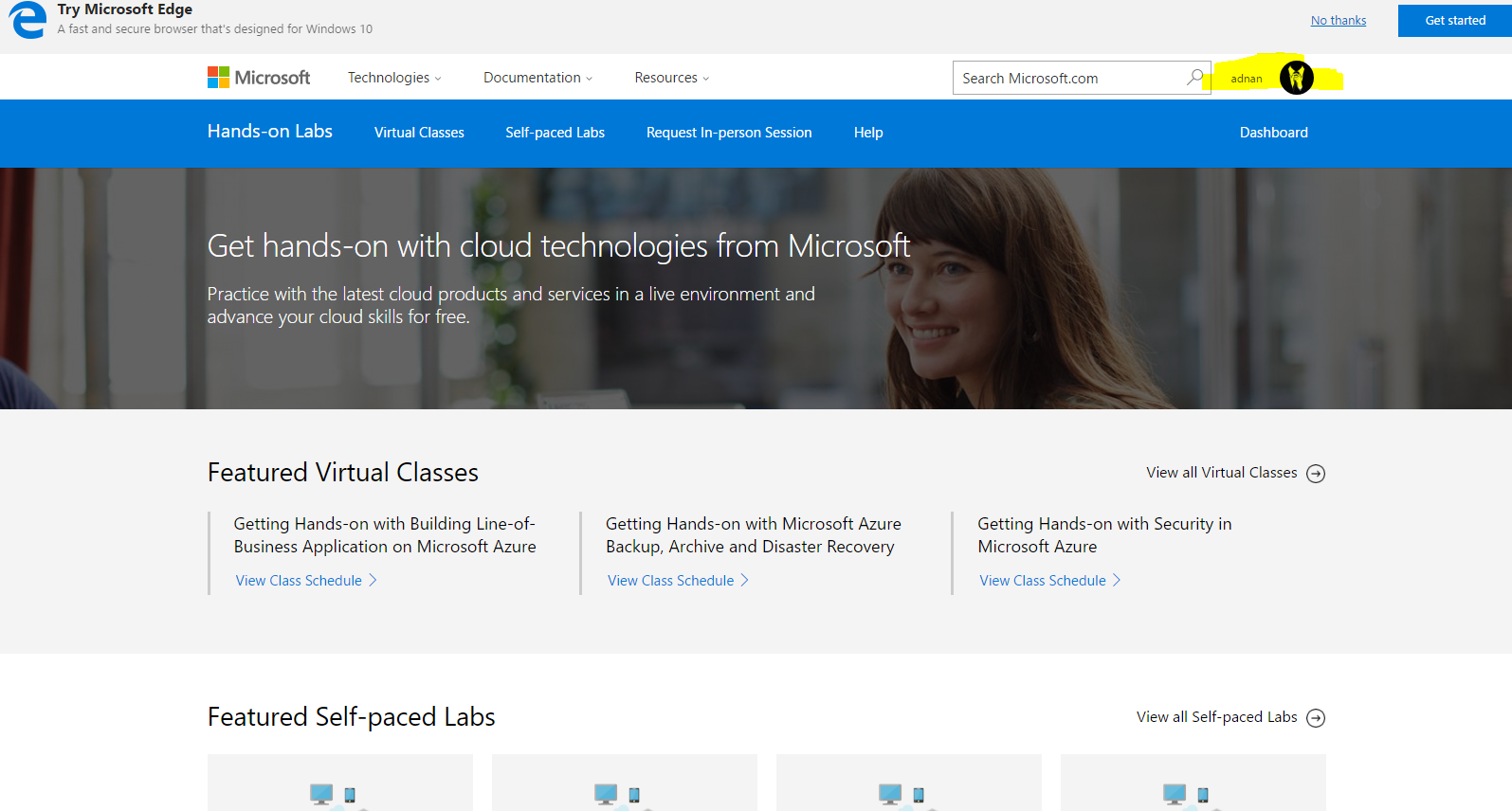Click arrow circle beside View all Self-paced Labs
The width and height of the screenshot is (1512, 811).
click(x=1316, y=718)
